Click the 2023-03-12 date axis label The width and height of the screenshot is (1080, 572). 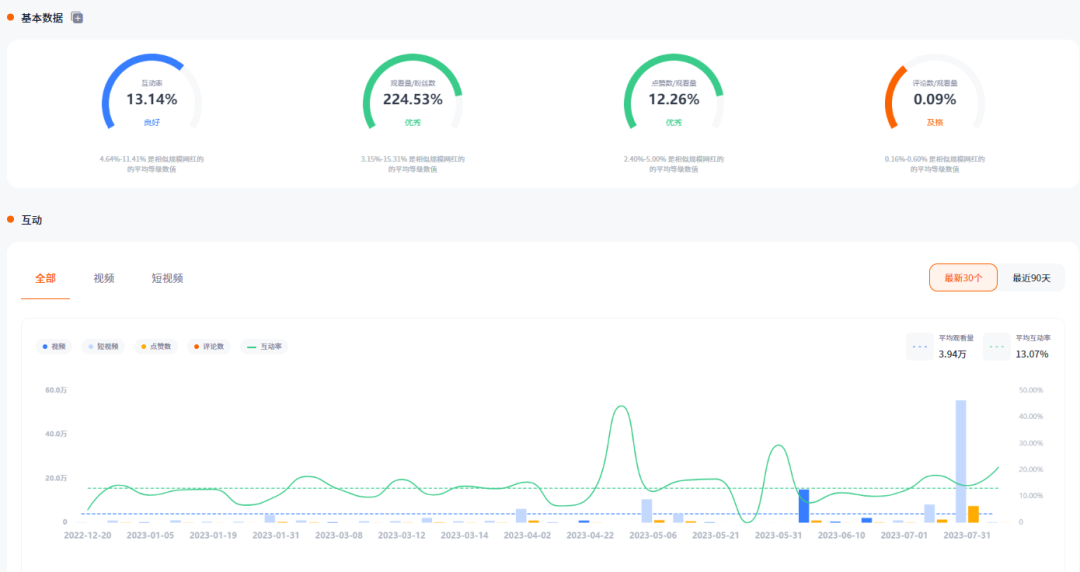tap(402, 535)
